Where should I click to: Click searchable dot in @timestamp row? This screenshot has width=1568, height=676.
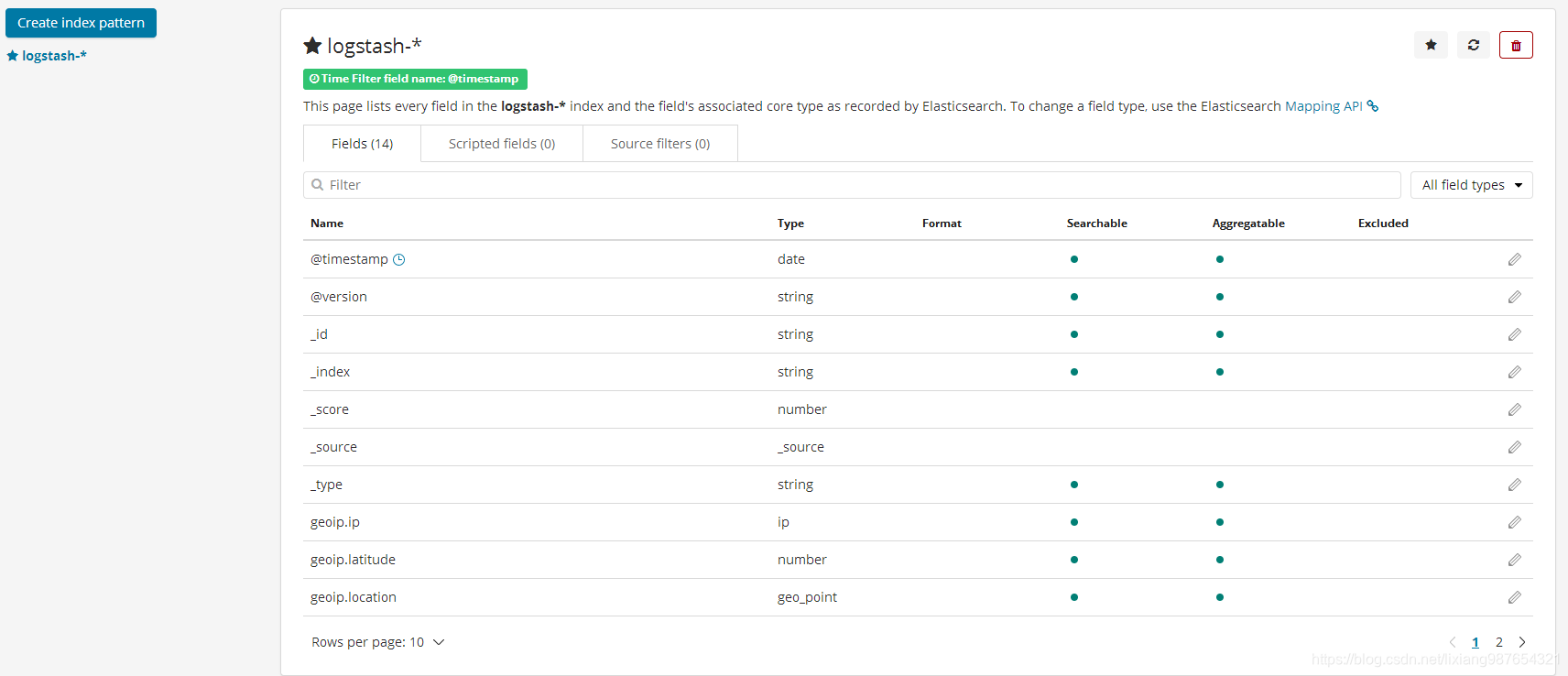pyautogui.click(x=1074, y=259)
